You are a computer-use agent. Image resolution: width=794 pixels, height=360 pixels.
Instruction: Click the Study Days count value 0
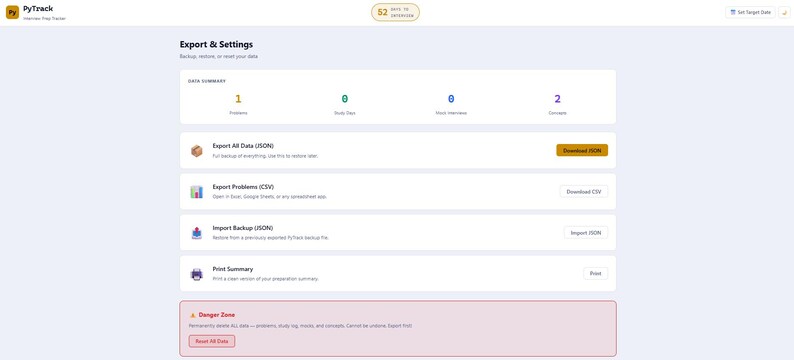[x=344, y=99]
